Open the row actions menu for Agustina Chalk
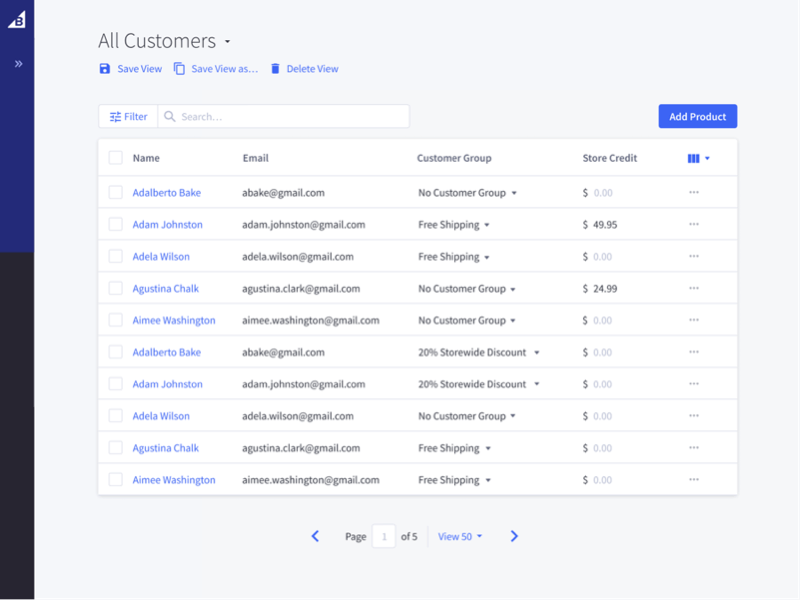Viewport: 800px width, 600px height. tap(693, 288)
